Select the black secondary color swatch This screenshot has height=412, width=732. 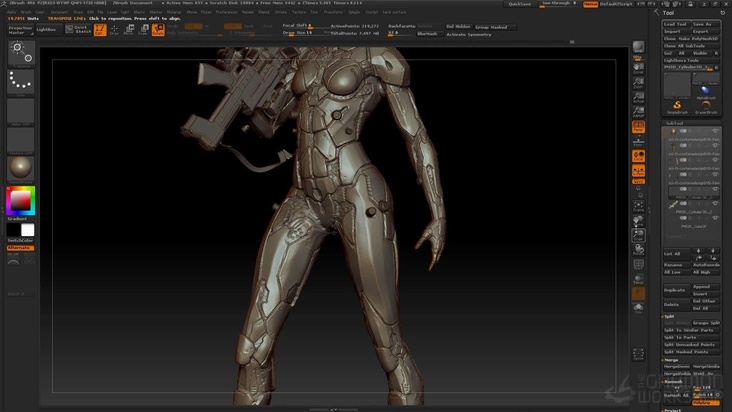click(14, 230)
